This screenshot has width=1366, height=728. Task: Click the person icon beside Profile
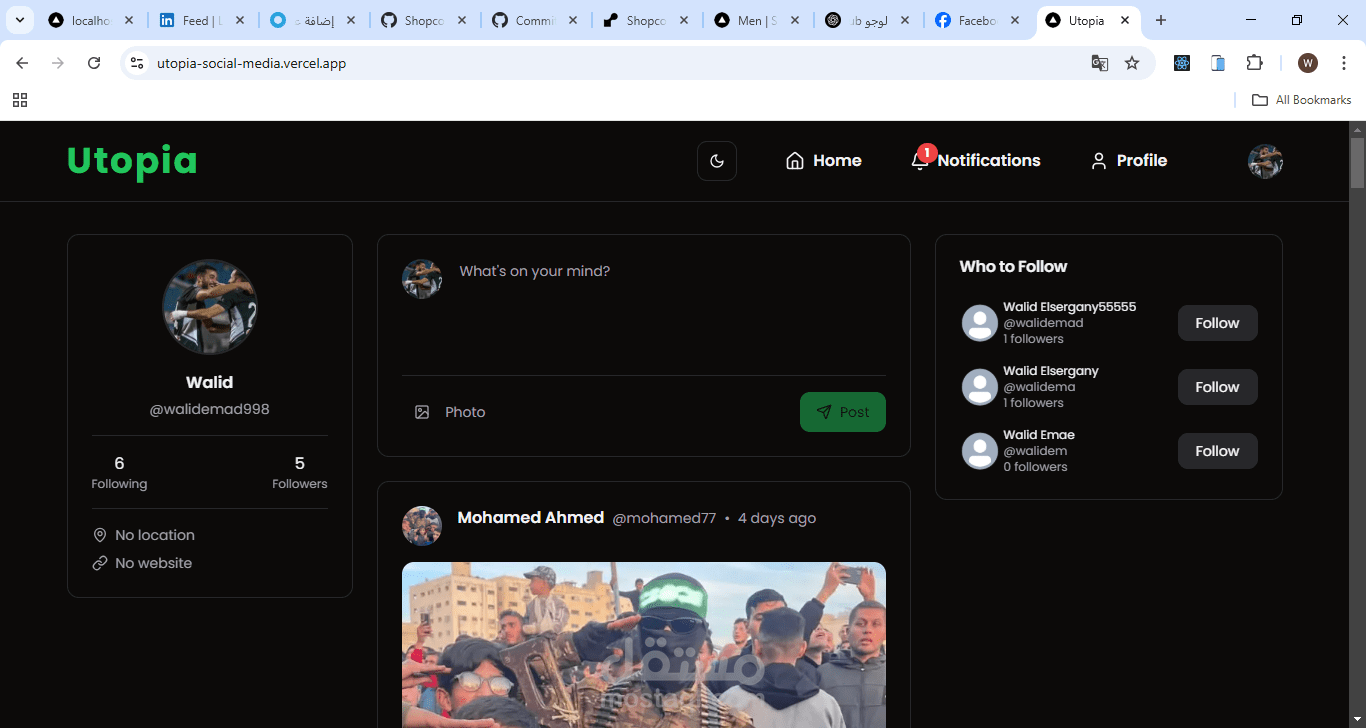pos(1099,161)
